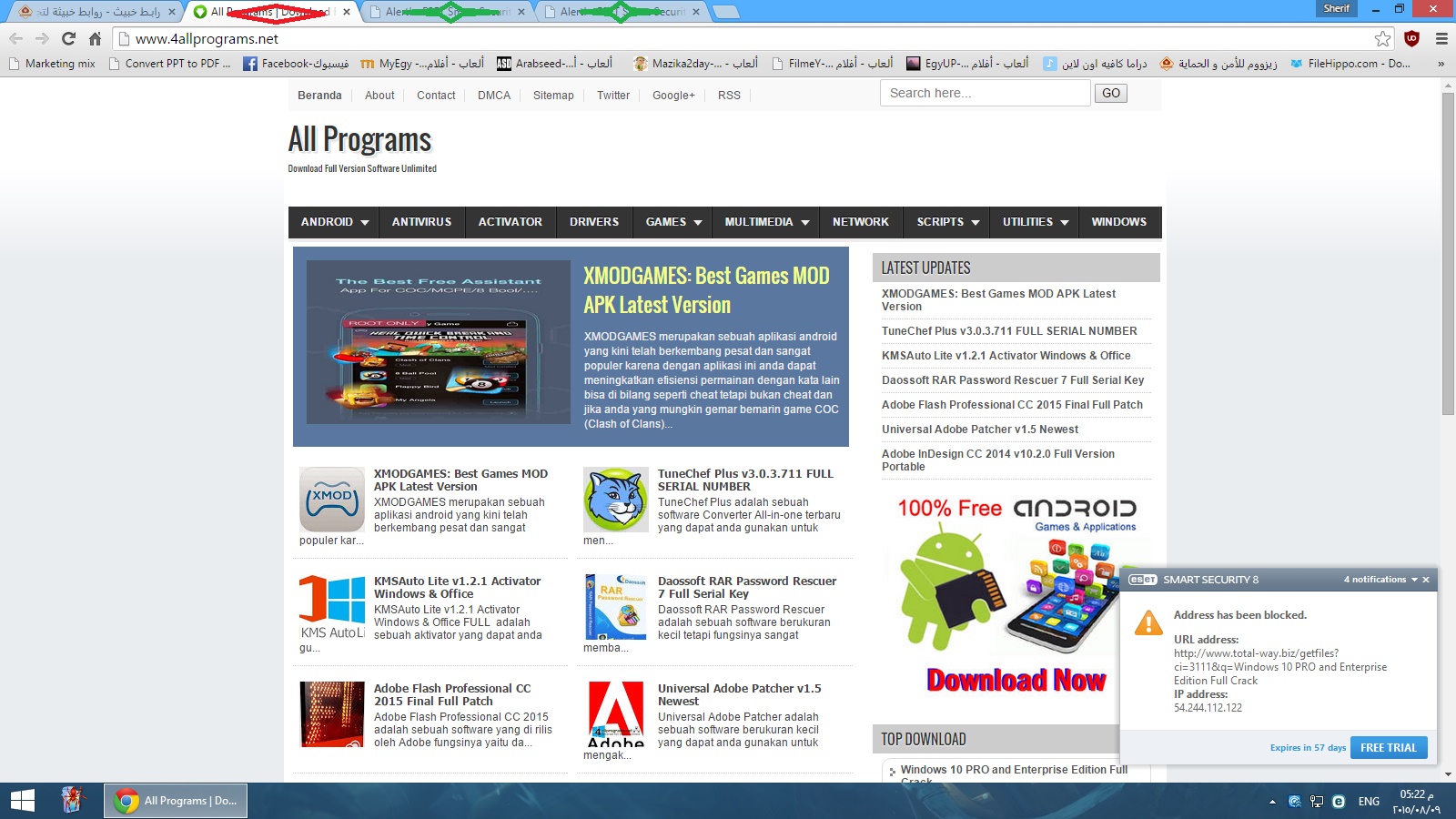Reload the page with the refresh icon
Viewport: 1456px width, 819px height.
point(68,38)
